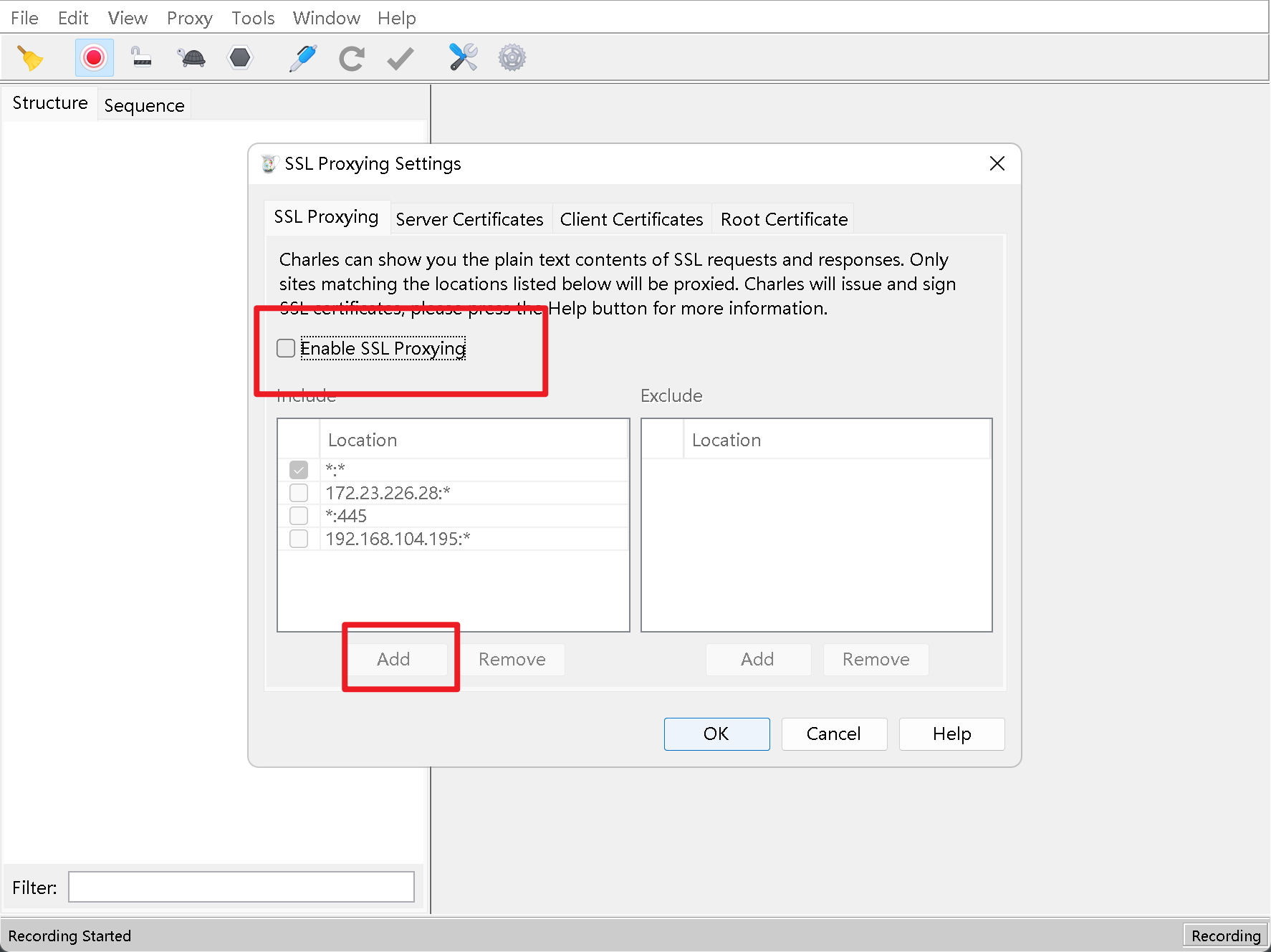The image size is (1271, 952).
Task: Toggle breakpoints with the hexagon icon
Action: pyautogui.click(x=240, y=57)
